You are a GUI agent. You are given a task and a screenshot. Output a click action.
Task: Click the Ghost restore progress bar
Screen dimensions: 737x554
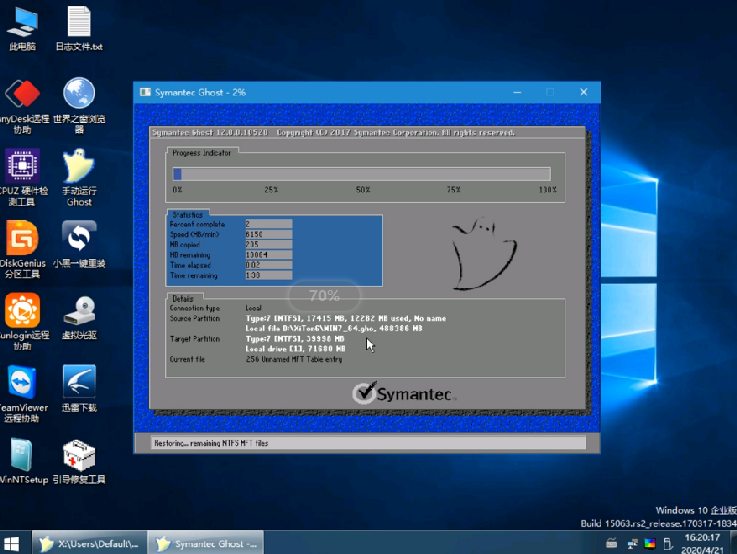click(x=362, y=174)
